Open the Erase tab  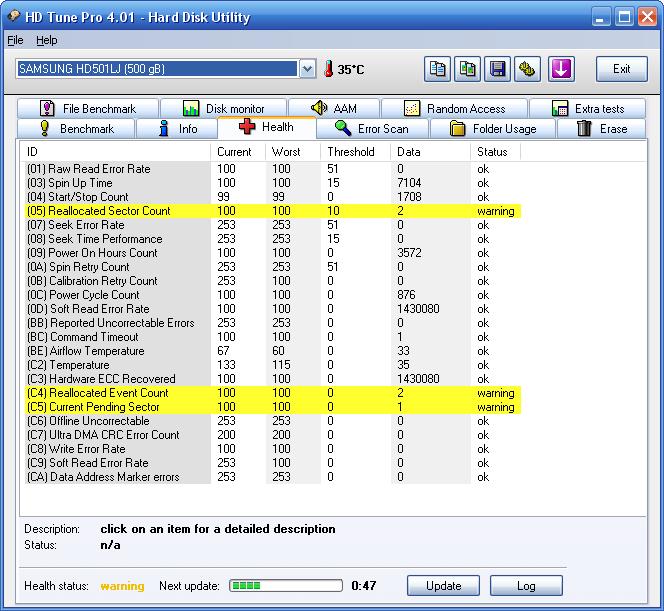(x=603, y=129)
